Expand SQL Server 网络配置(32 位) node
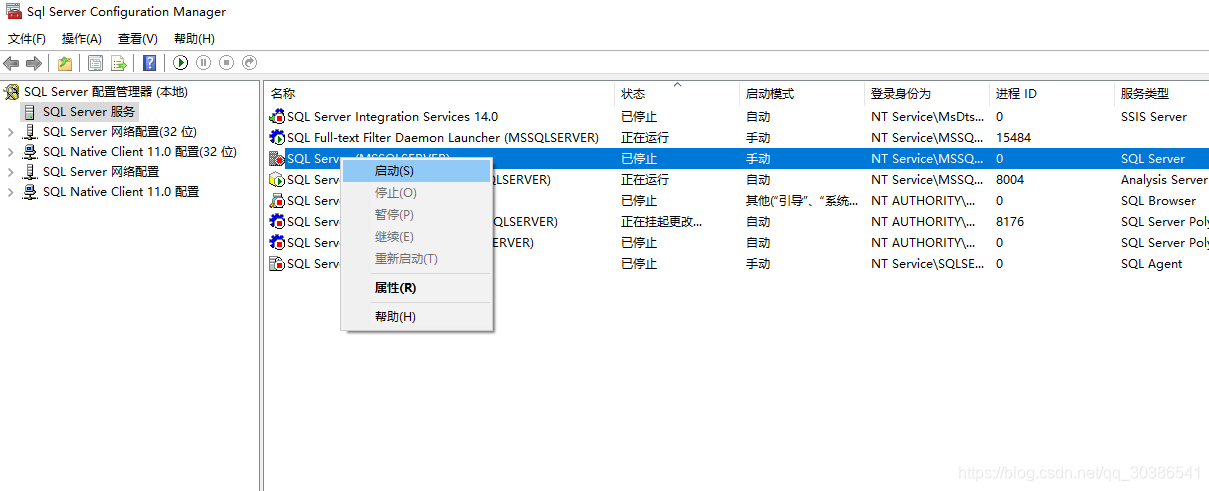 pos(10,132)
